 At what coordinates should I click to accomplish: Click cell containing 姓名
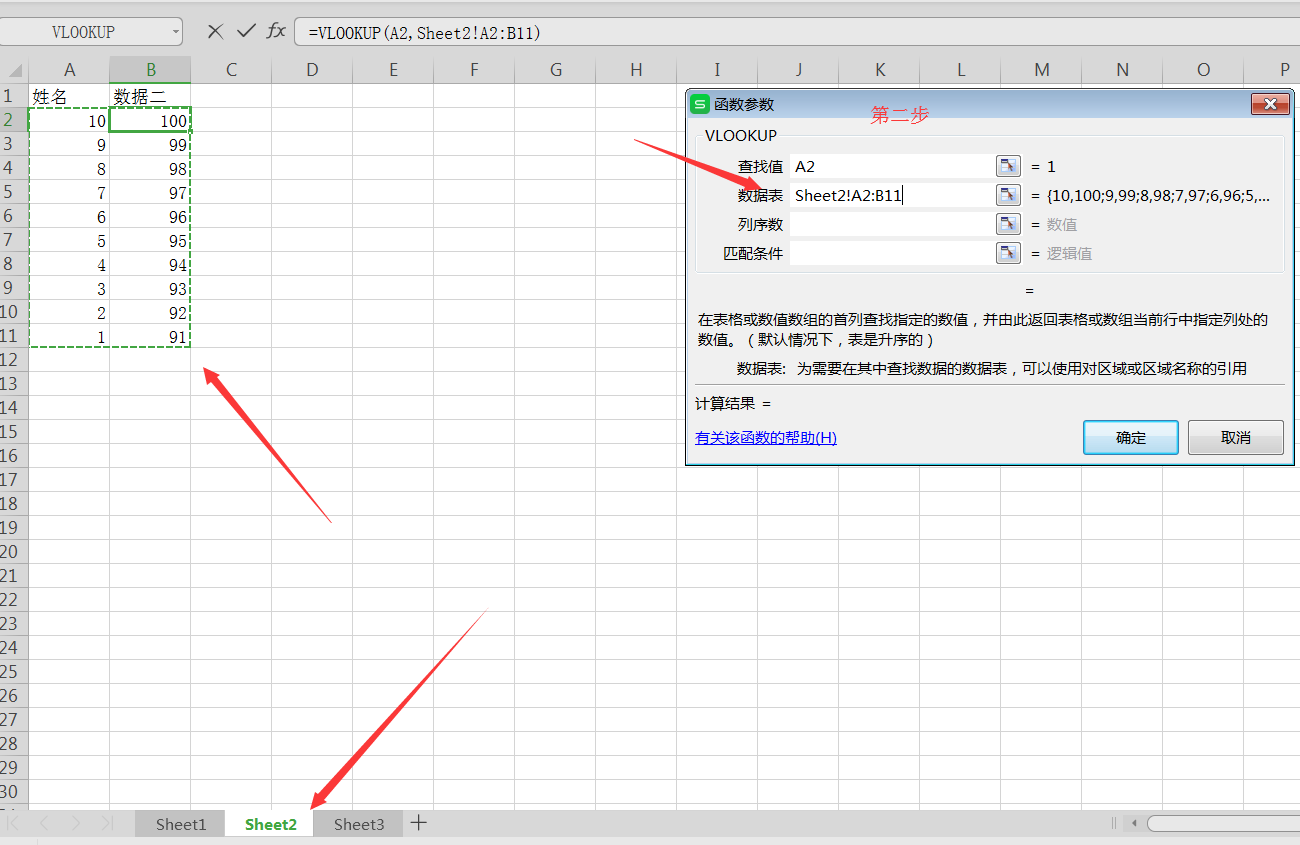pyautogui.click(x=69, y=96)
